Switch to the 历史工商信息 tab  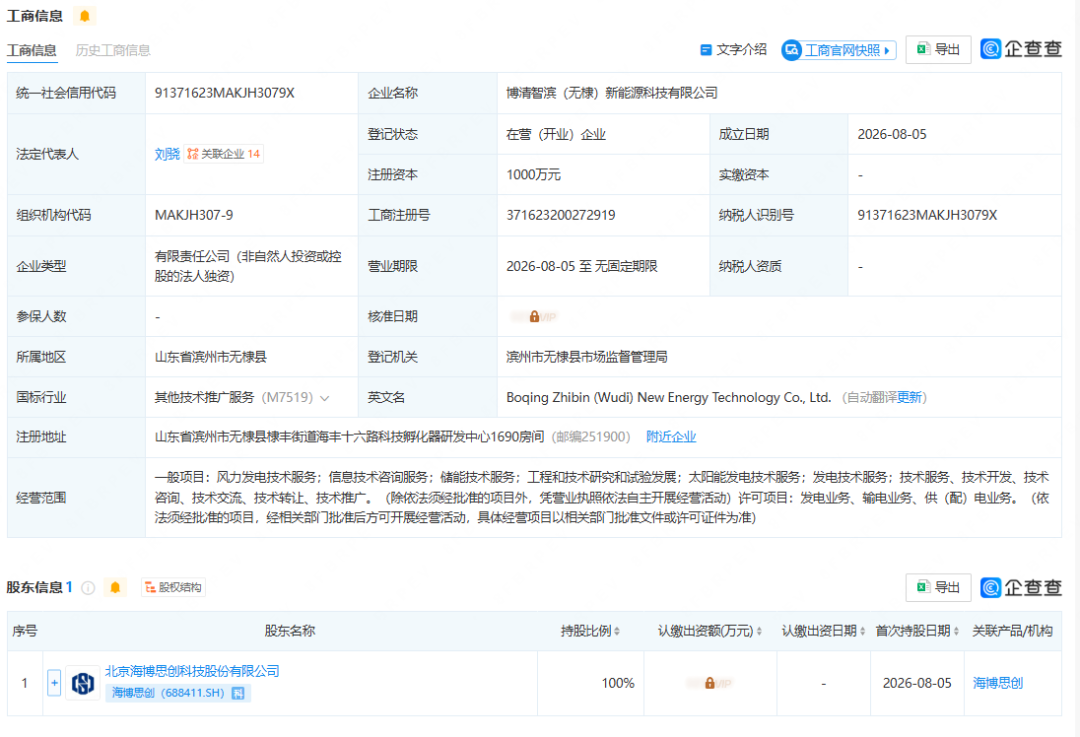click(x=113, y=50)
